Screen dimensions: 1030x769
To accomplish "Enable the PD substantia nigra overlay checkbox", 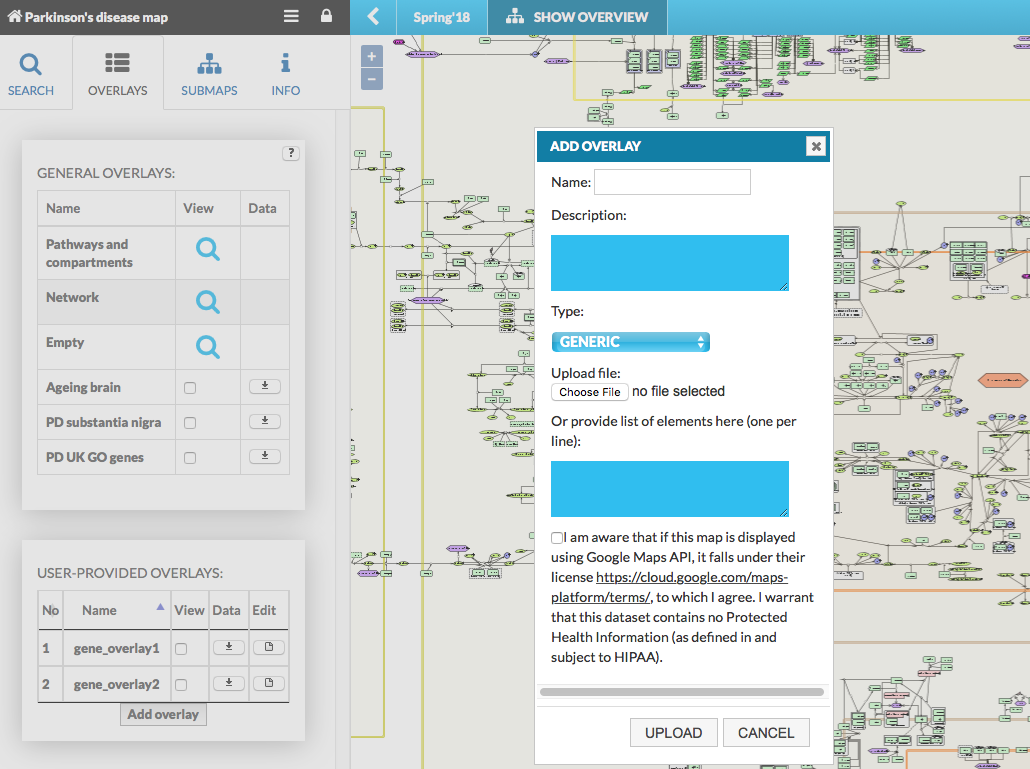I will 190,423.
